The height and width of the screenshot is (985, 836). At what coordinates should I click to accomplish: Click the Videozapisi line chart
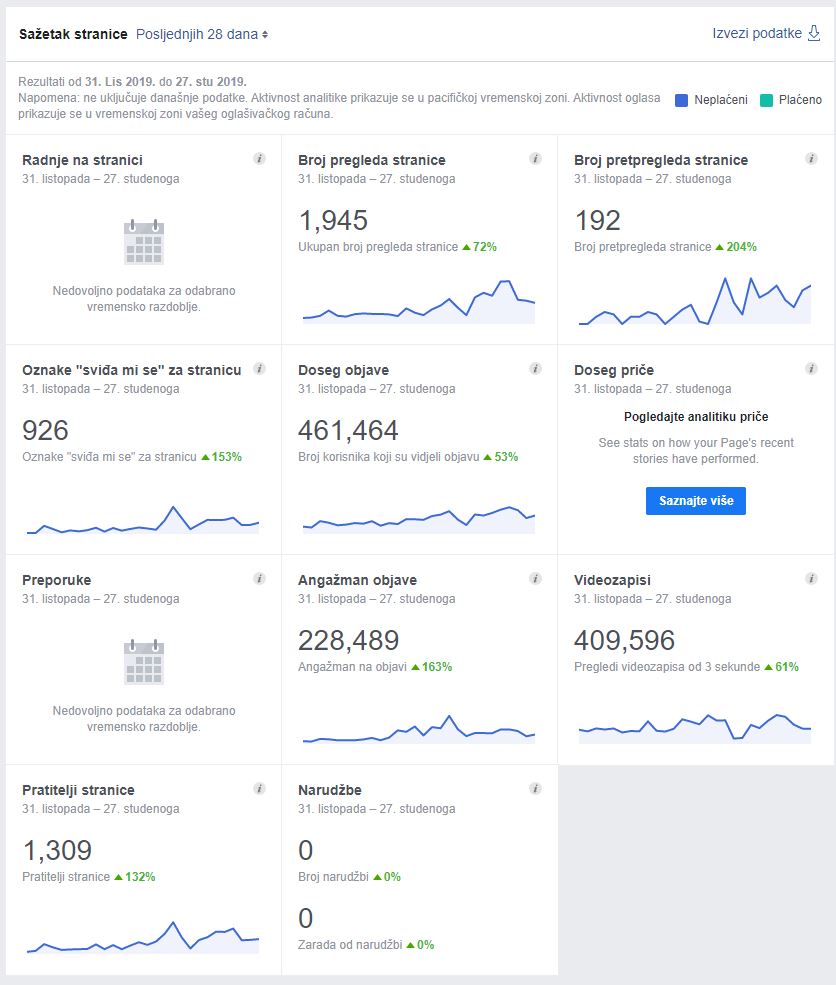point(695,729)
